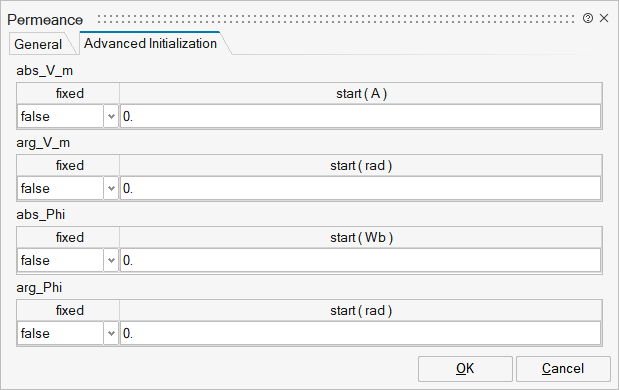Click the abs_V_m start (A) field
This screenshot has height=390, width=619.
[x=360, y=116]
